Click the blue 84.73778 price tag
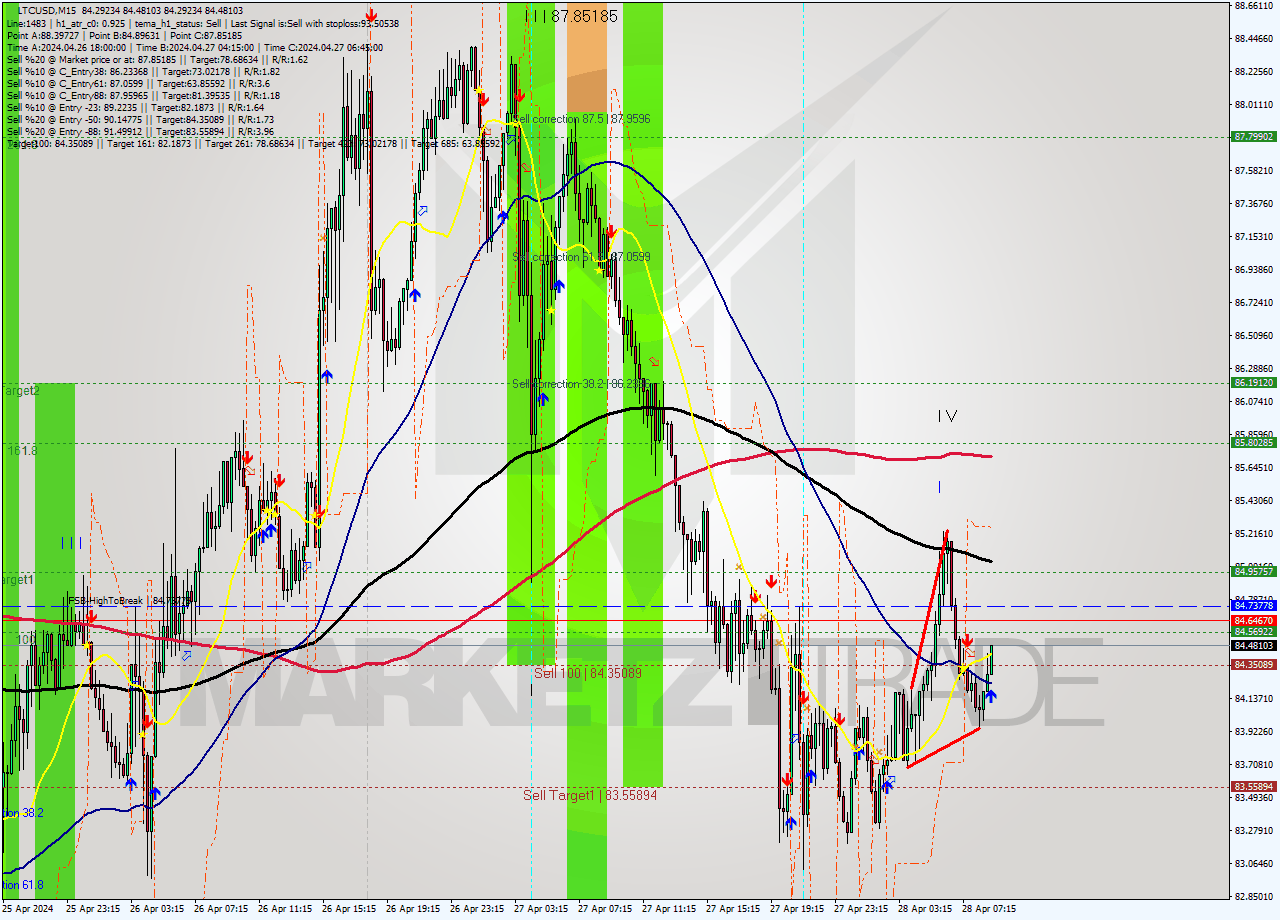The height and width of the screenshot is (920, 1280). pos(1254,606)
